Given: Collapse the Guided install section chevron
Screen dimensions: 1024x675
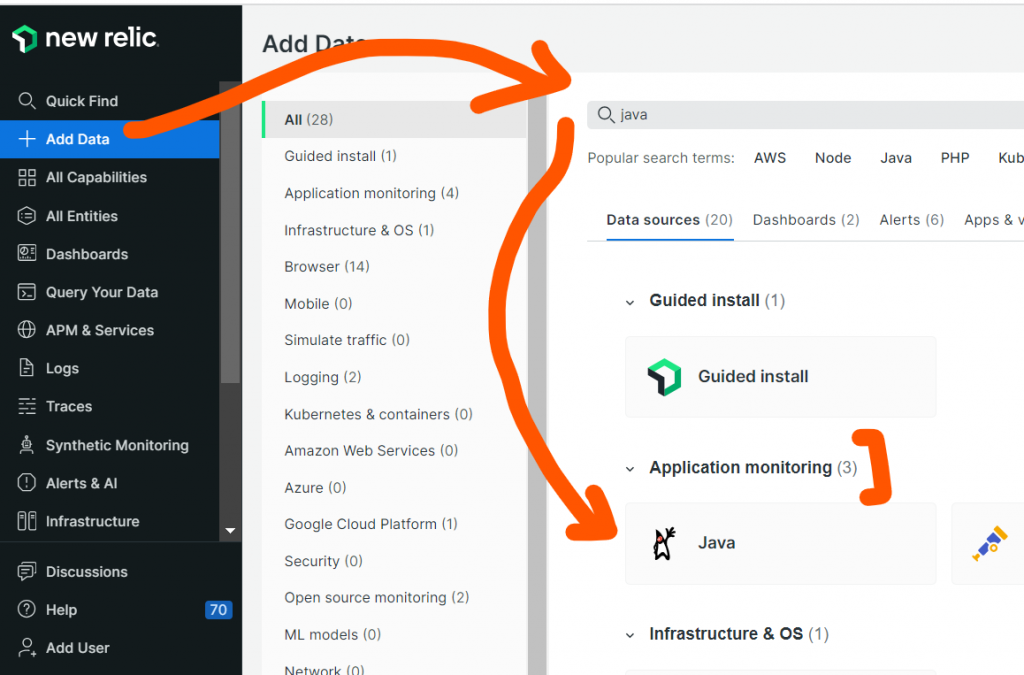Looking at the screenshot, I should click(630, 301).
